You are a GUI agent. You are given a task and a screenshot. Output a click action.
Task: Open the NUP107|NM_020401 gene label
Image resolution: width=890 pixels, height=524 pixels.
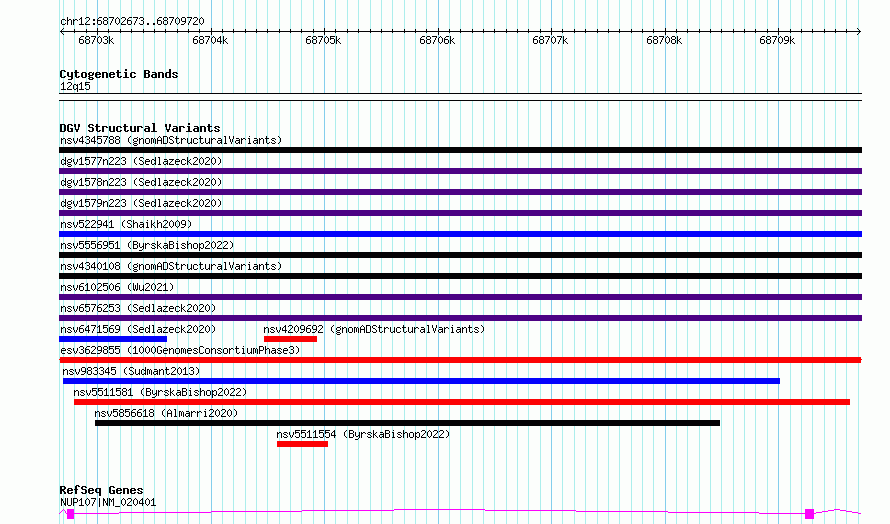point(108,502)
